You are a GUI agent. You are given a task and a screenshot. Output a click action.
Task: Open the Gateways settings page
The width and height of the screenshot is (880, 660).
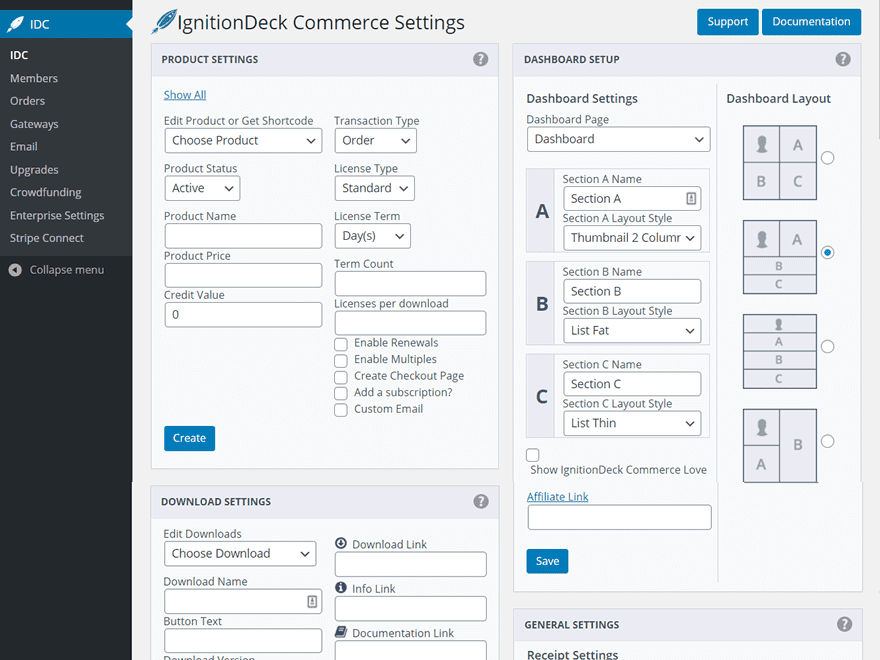click(x=34, y=124)
